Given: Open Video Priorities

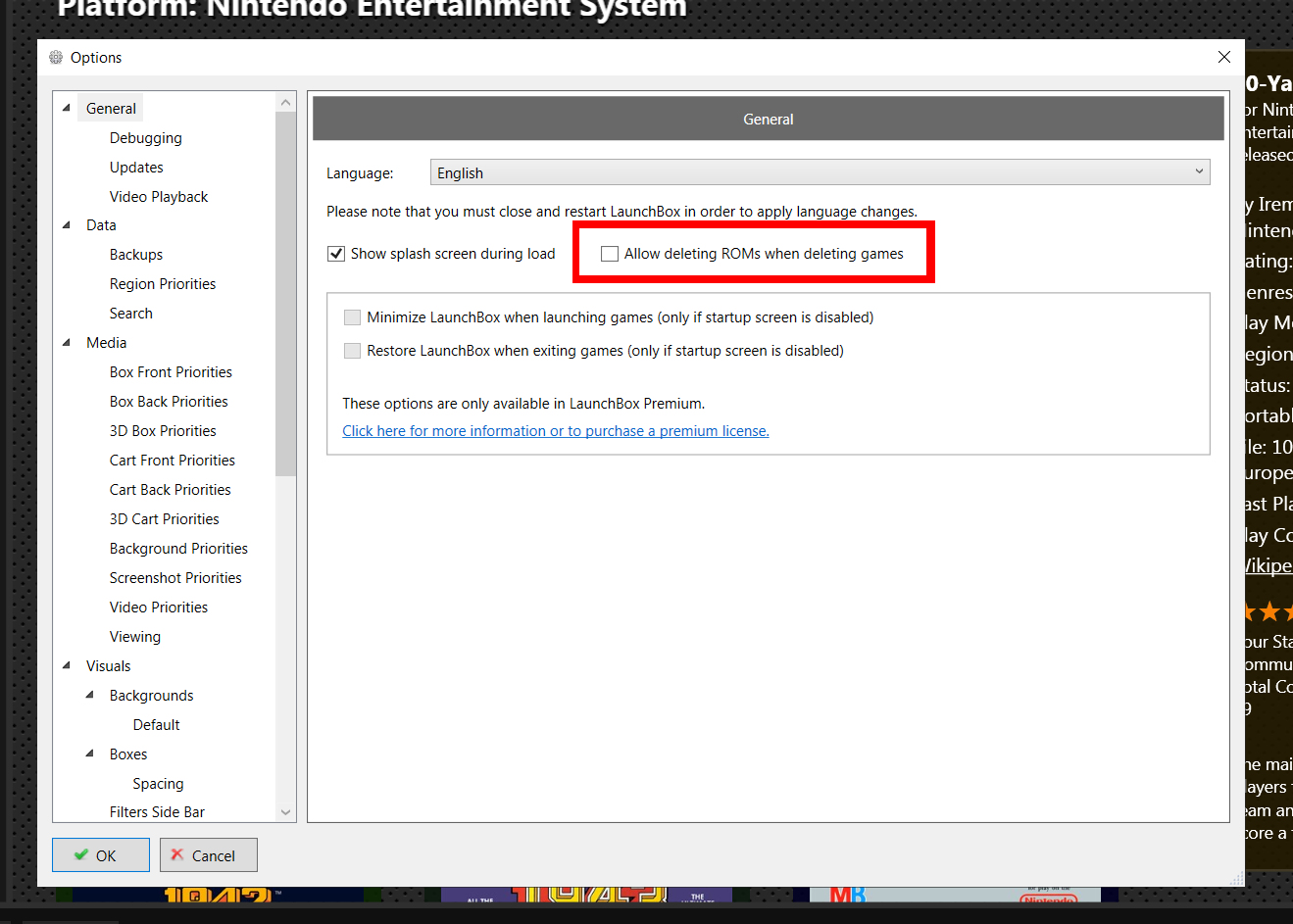Looking at the screenshot, I should coord(159,608).
